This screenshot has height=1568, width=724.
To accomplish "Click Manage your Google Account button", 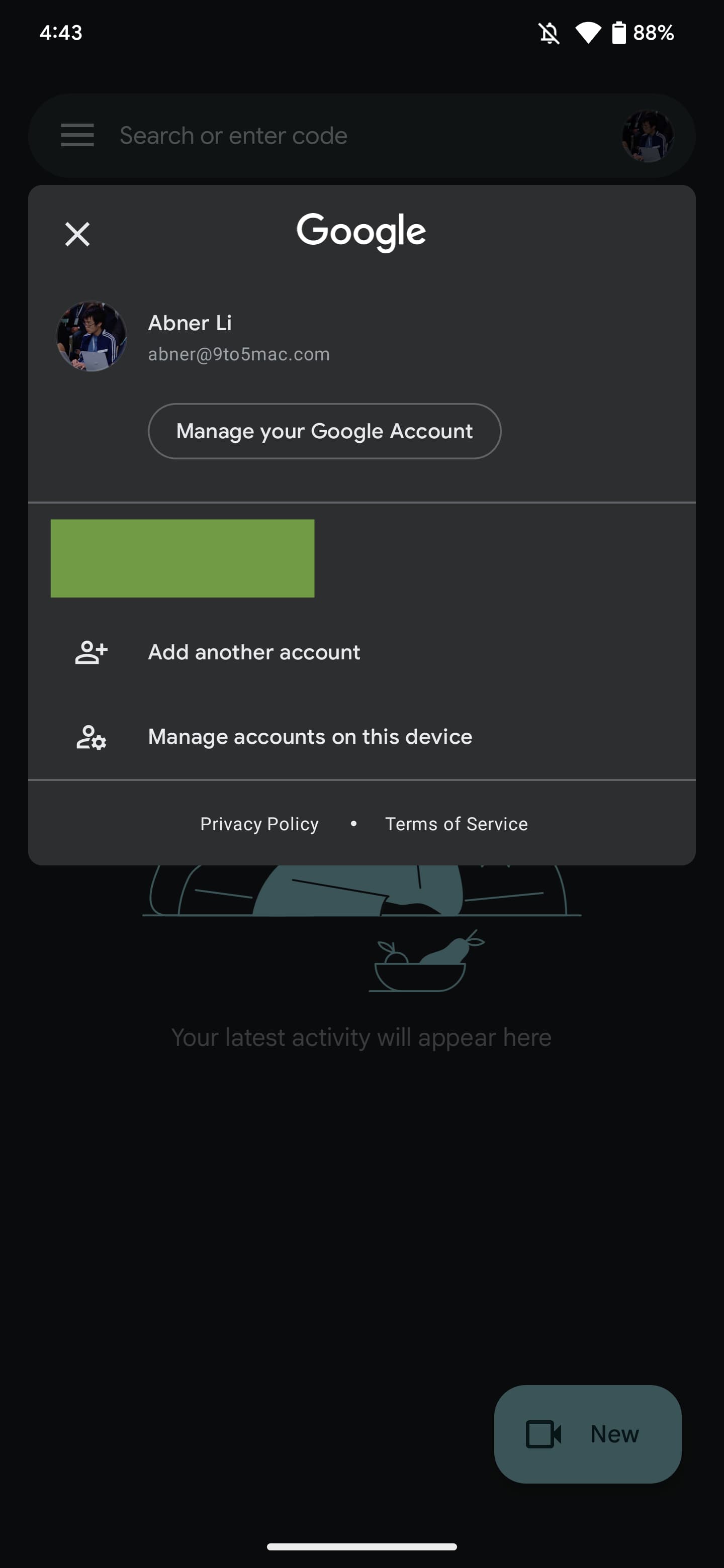I will tap(324, 431).
